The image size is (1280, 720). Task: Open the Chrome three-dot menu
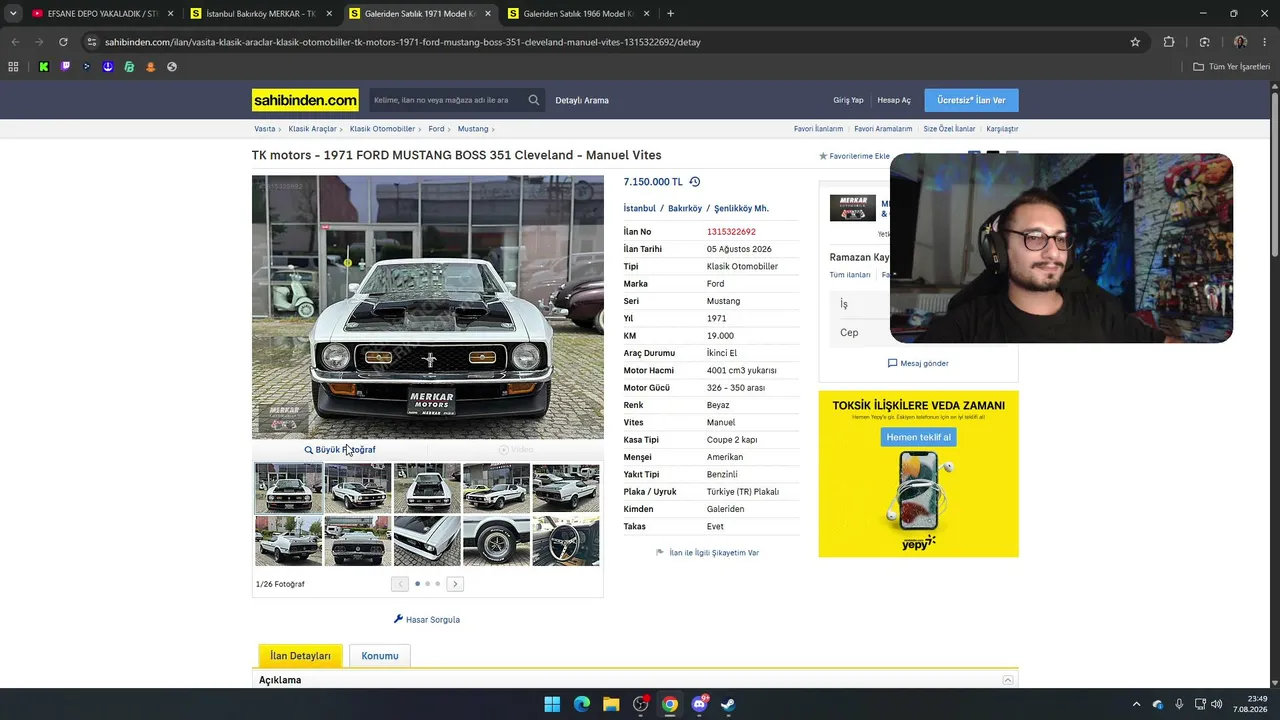point(1265,42)
